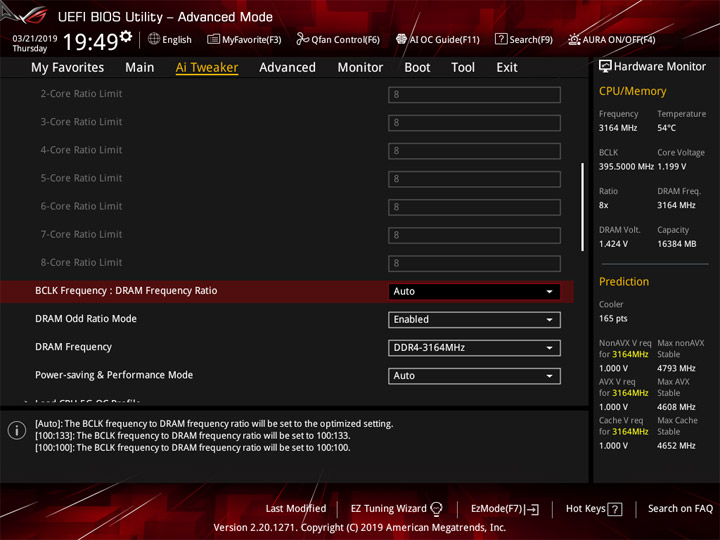This screenshot has height=540, width=720.
Task: Go to the Boot tab
Action: coord(417,68)
